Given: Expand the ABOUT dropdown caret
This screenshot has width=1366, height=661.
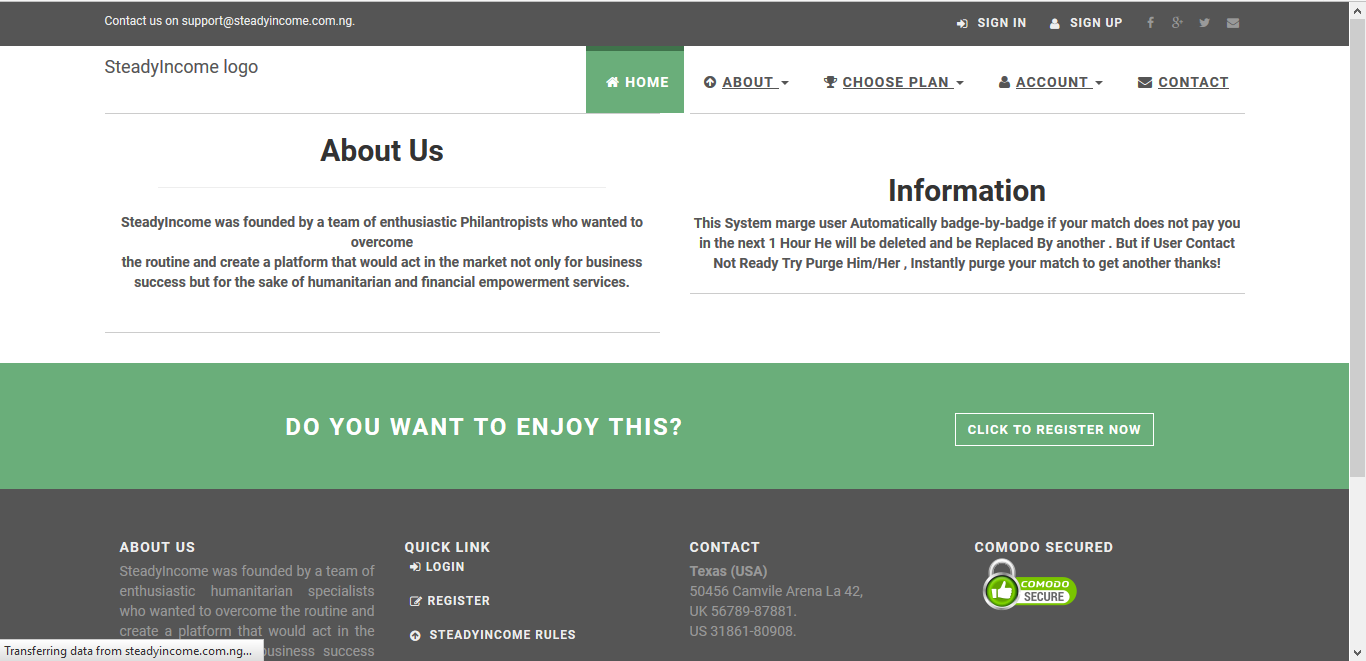Looking at the screenshot, I should coord(785,83).
